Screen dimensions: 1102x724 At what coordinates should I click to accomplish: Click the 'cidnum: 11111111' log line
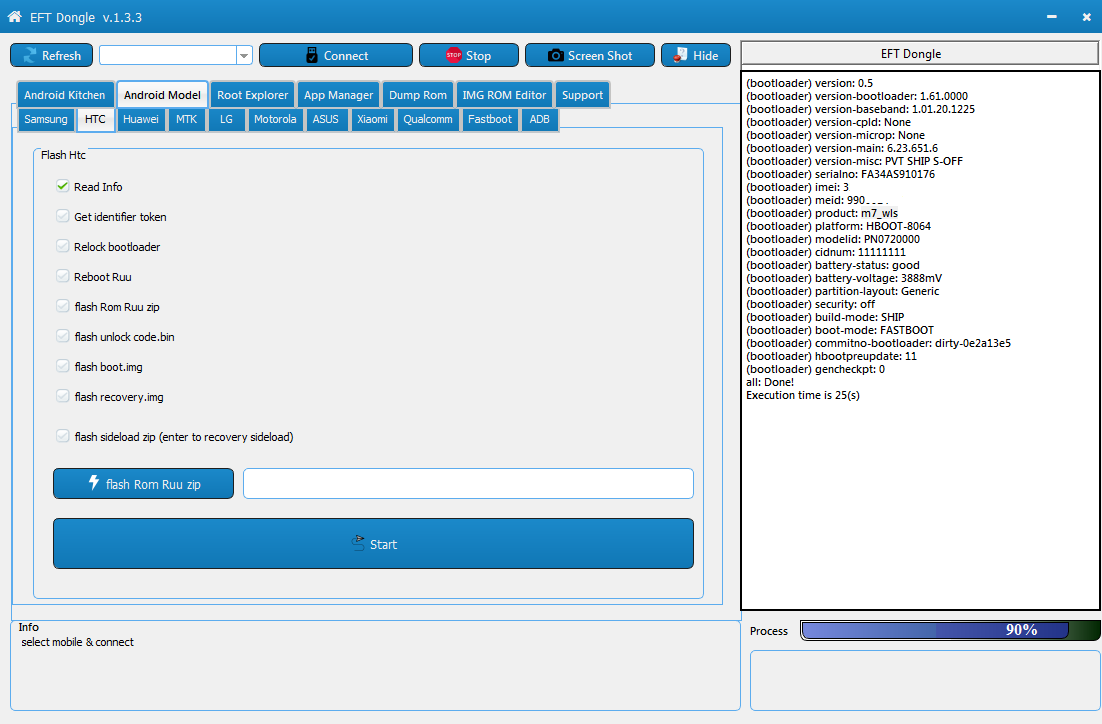tap(826, 252)
